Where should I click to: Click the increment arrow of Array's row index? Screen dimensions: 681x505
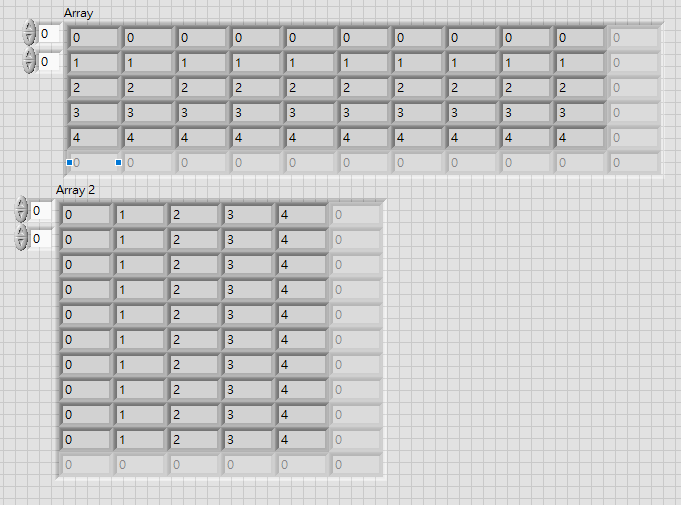(29, 28)
